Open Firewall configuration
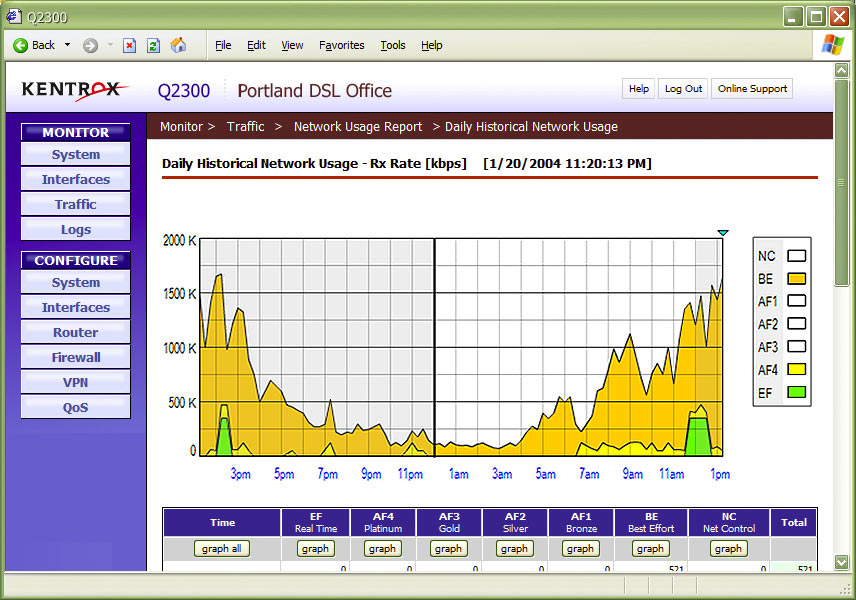Viewport: 856px width, 600px height. pos(76,358)
